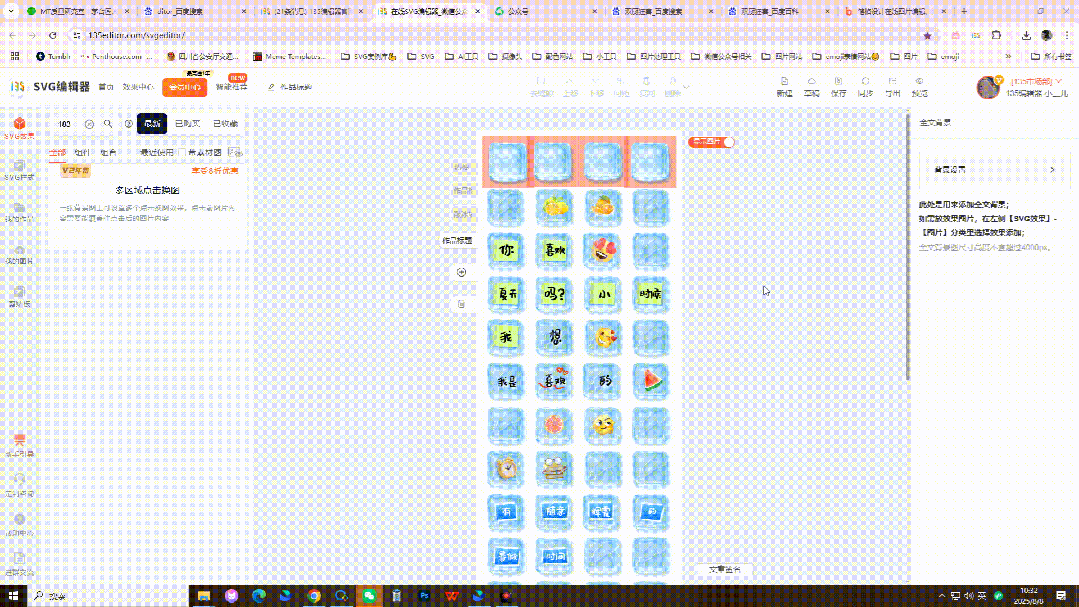Click the canvas vertical scrollbar
The width and height of the screenshot is (1079, 607).
(x=908, y=248)
